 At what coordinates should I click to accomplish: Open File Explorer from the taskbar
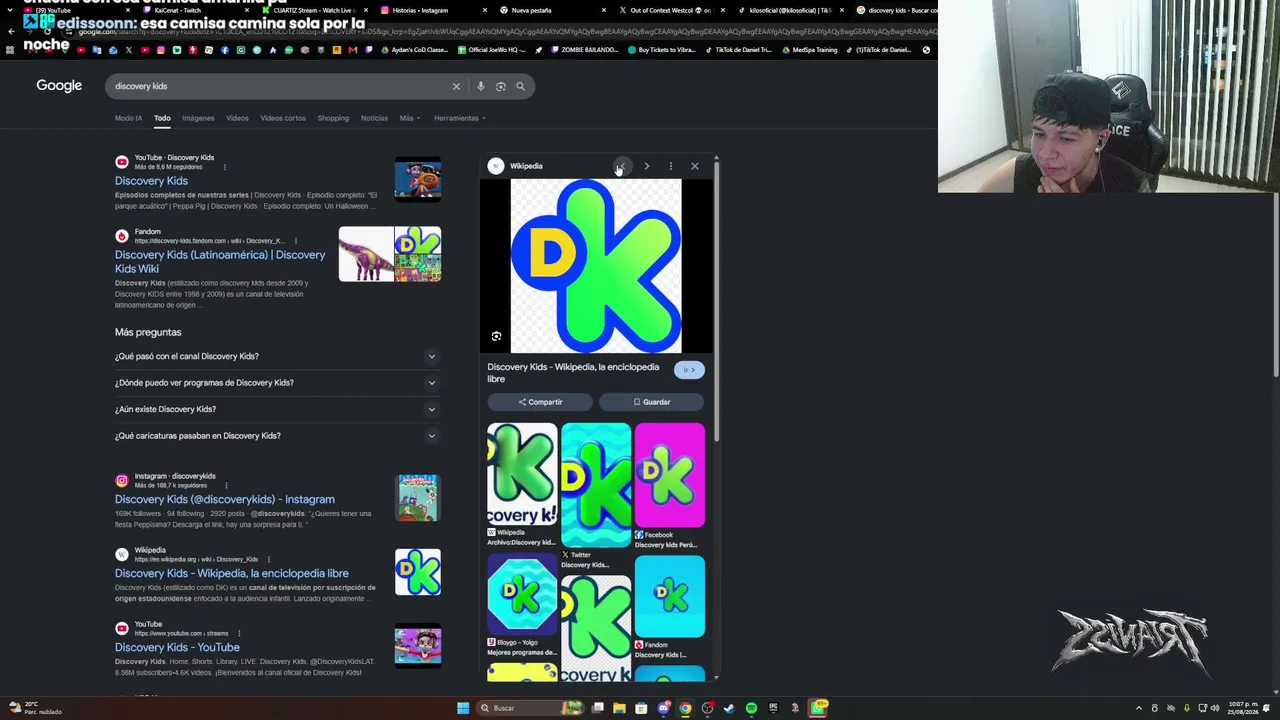click(x=619, y=708)
